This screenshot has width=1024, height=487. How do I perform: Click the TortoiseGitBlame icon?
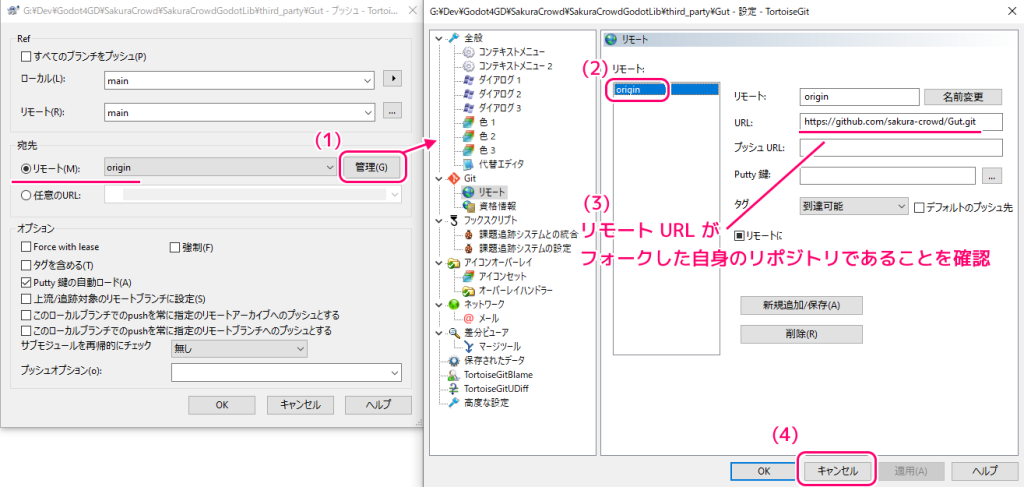tap(455, 375)
